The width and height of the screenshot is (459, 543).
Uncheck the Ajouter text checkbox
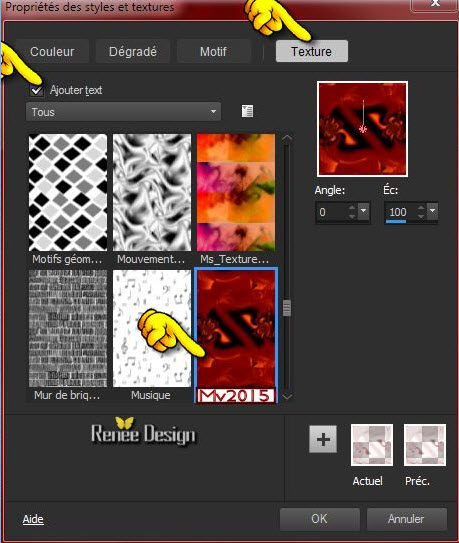pos(36,91)
